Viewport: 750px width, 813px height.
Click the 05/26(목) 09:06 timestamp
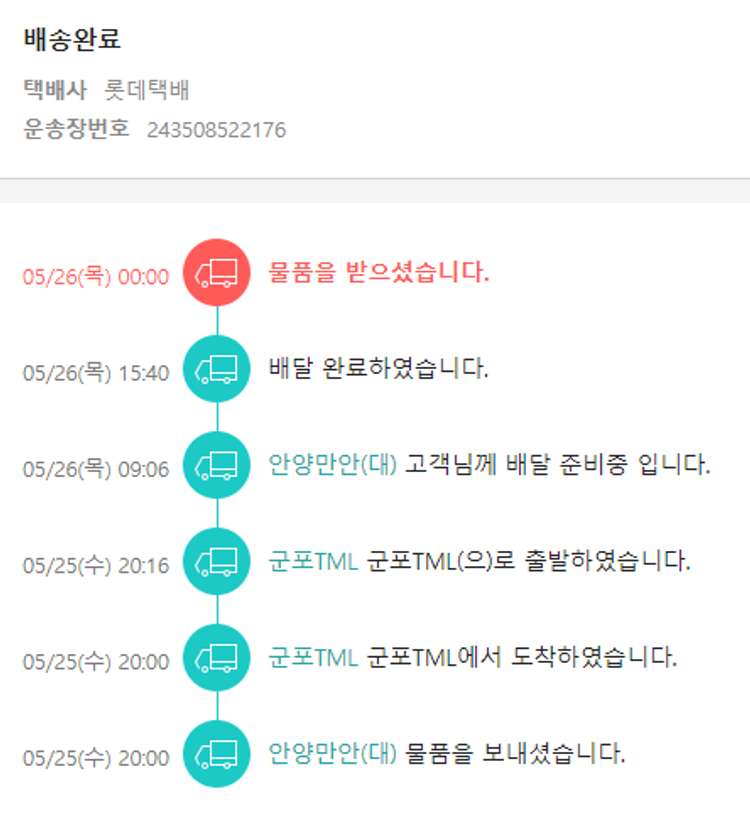pyautogui.click(x=96, y=469)
